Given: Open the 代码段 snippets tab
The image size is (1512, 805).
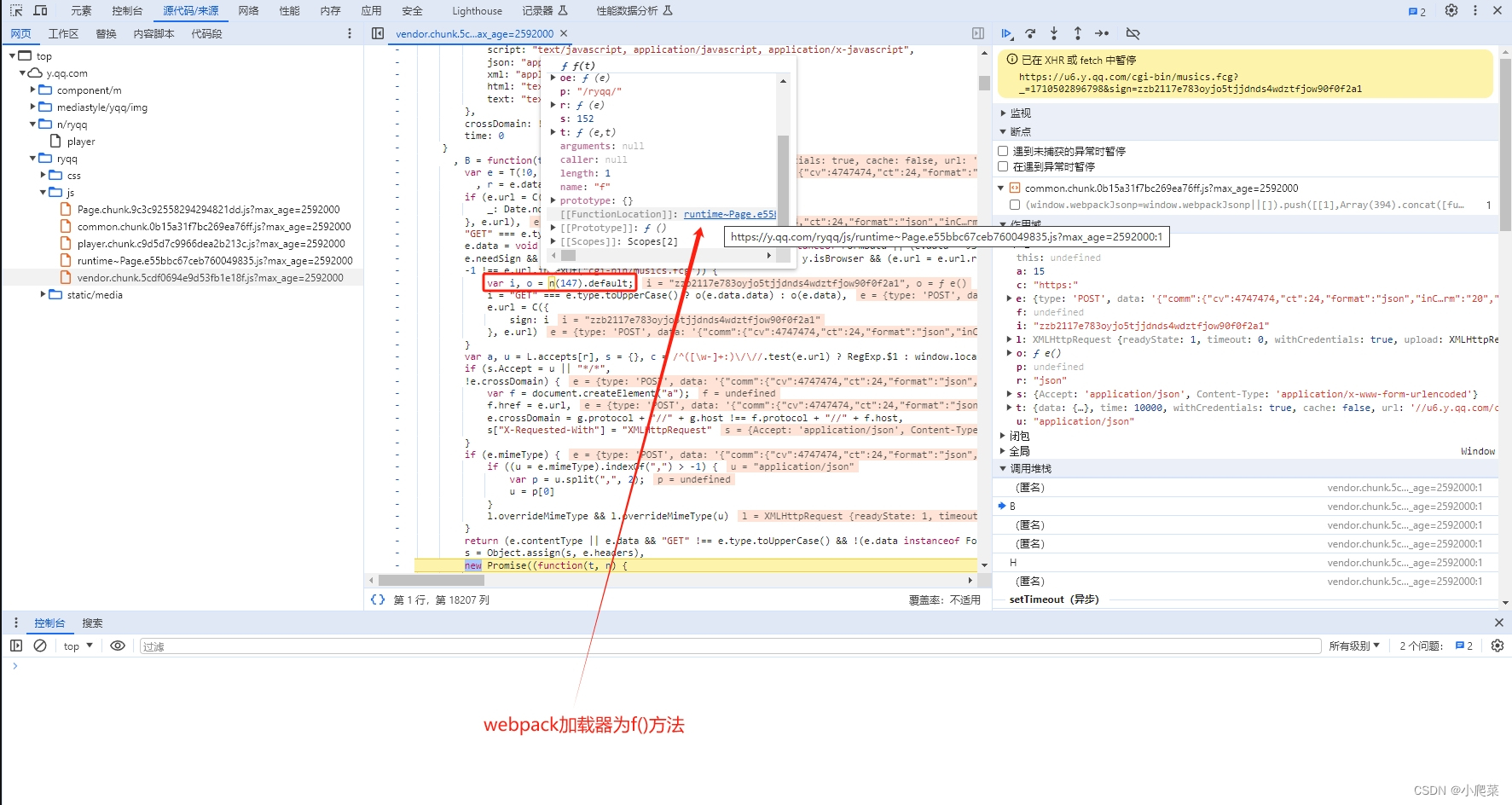Looking at the screenshot, I should pyautogui.click(x=206, y=33).
